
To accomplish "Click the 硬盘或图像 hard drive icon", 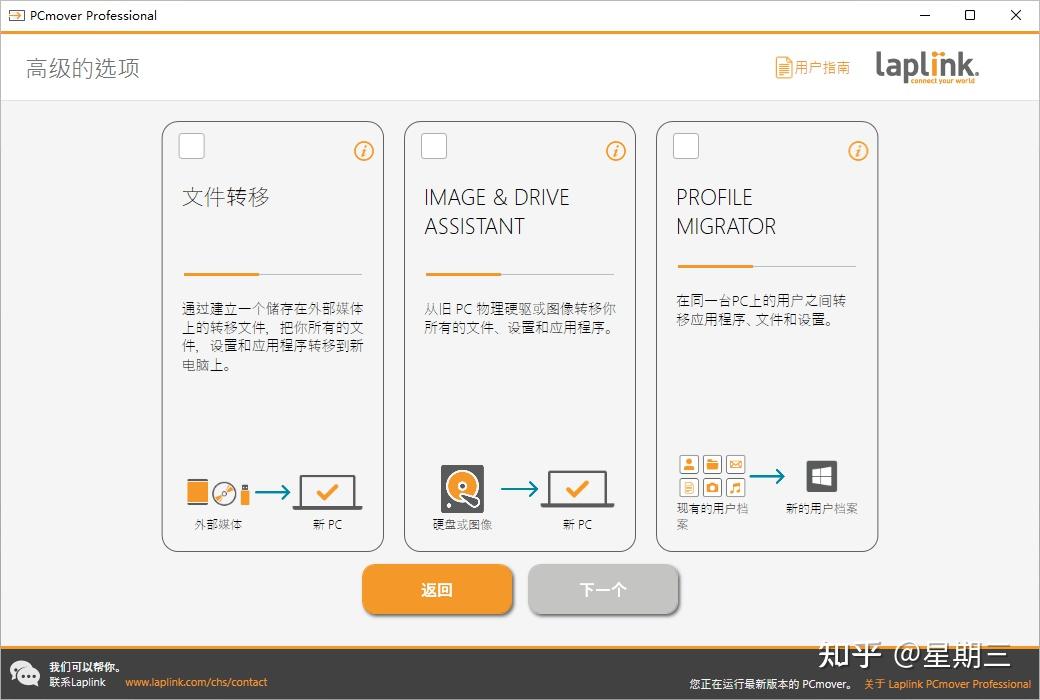I will 462,489.
